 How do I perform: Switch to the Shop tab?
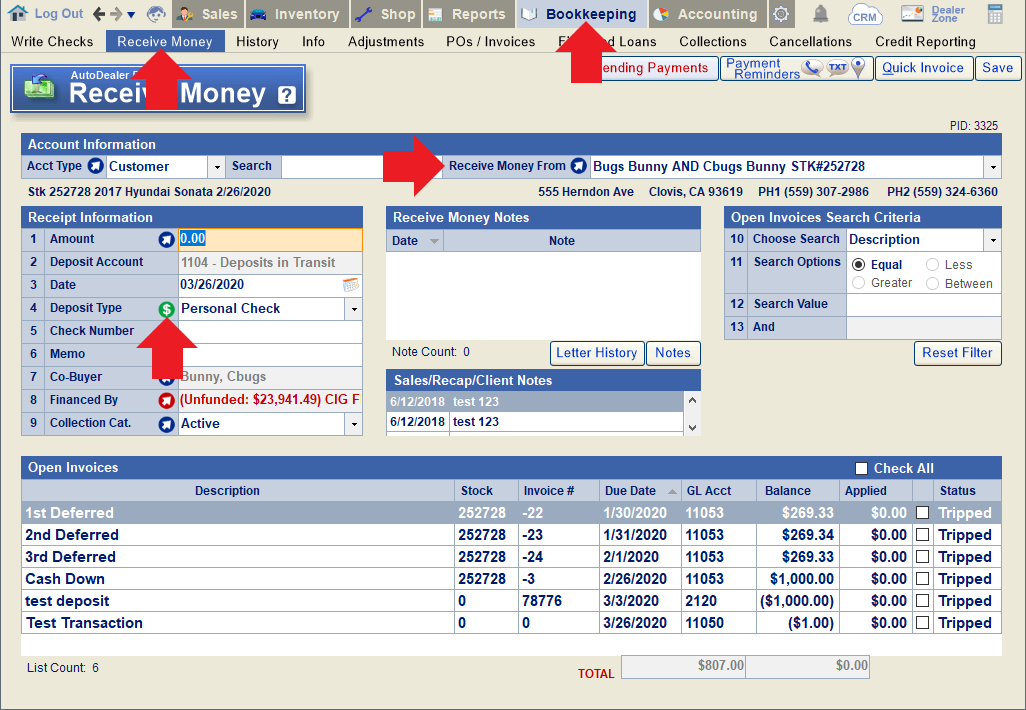click(387, 14)
